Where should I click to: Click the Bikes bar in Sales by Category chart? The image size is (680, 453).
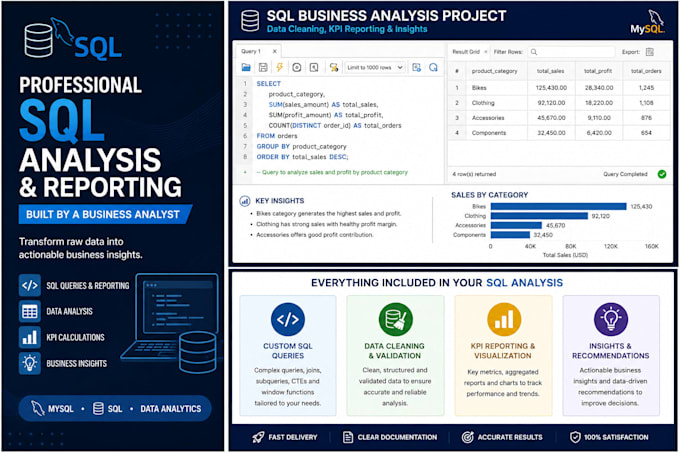click(x=559, y=206)
